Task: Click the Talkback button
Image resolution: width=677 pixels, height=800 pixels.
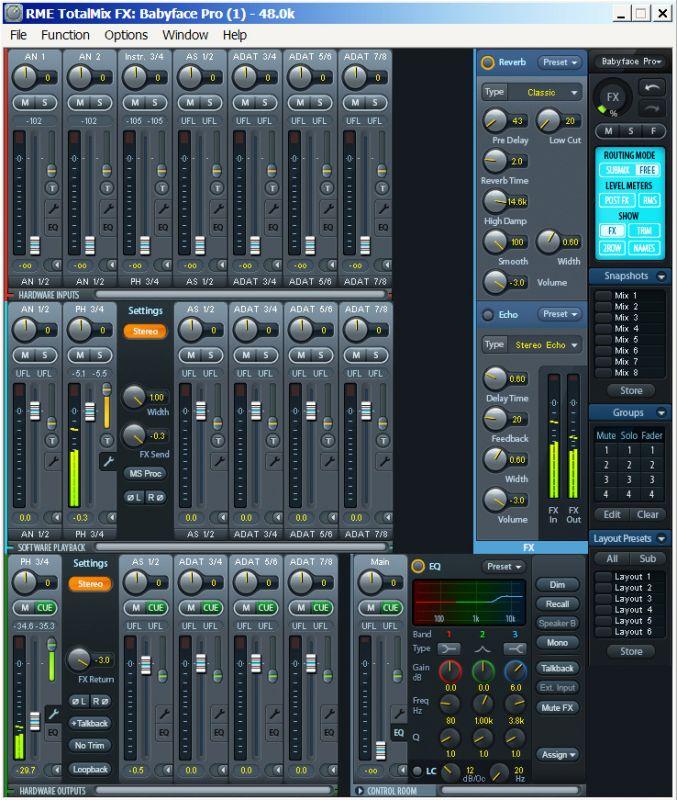Action: pyautogui.click(x=558, y=668)
